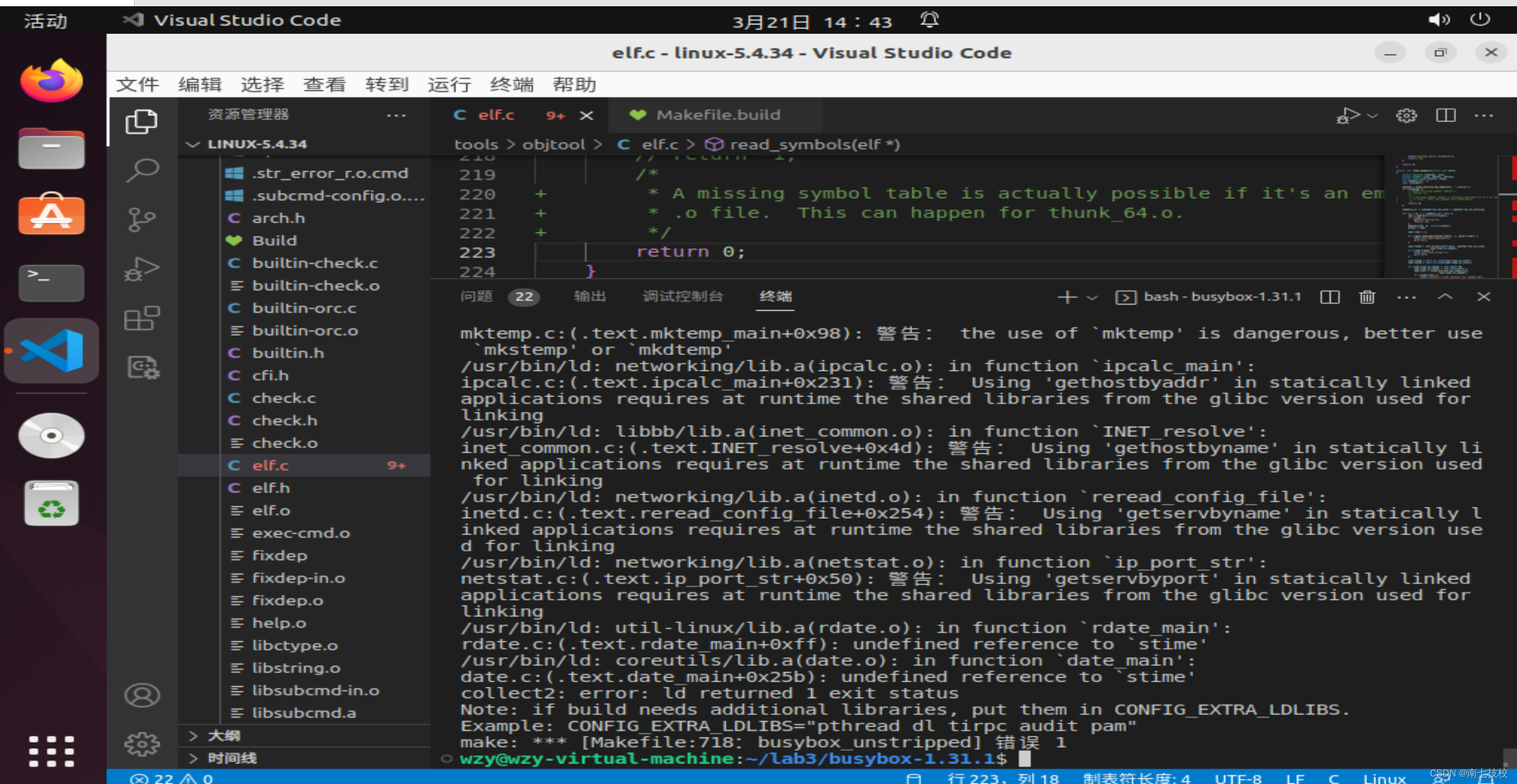Screen dimensions: 1517x784
Task: Open the Extensions view
Action: click(141, 318)
